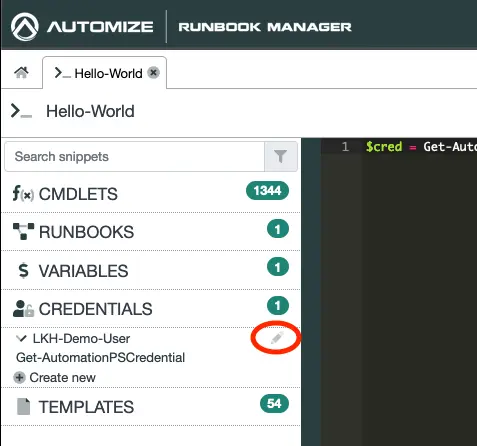
Task: Click the CREDENTIALS count badge
Action: (278, 306)
